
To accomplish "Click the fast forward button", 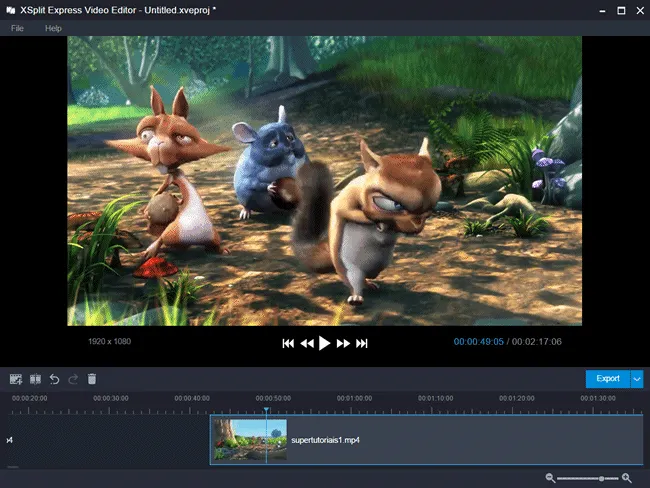I will pos(343,343).
